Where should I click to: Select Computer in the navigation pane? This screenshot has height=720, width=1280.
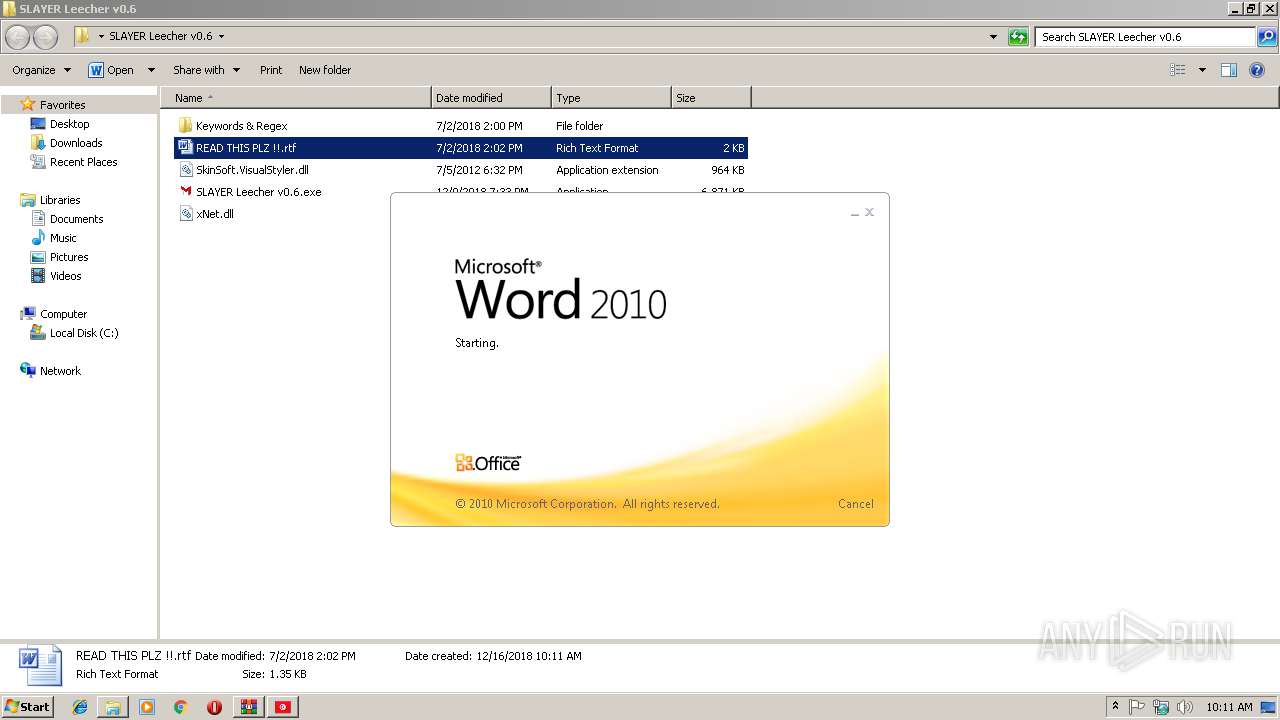coord(63,314)
